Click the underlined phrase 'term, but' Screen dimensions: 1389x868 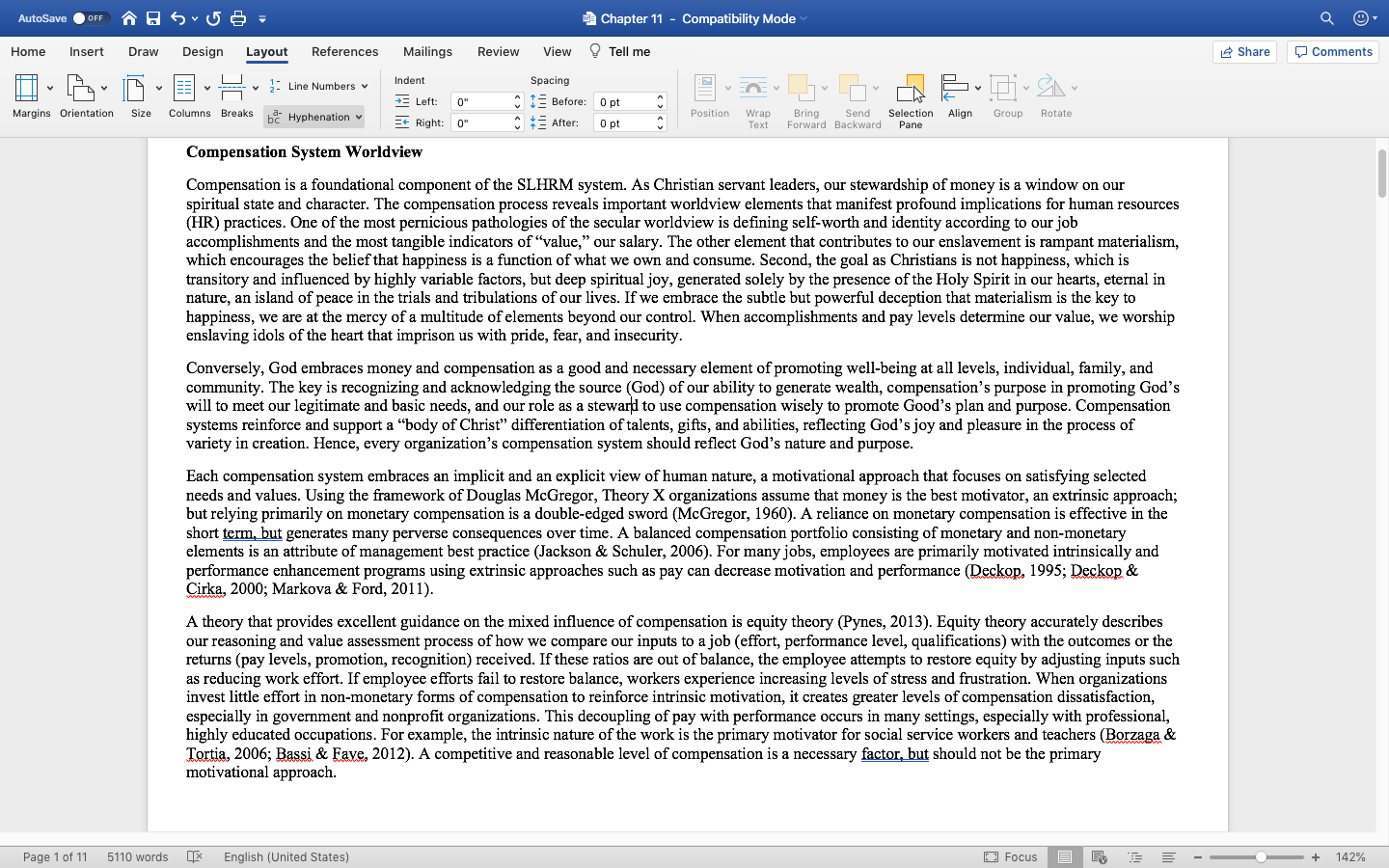point(252,532)
